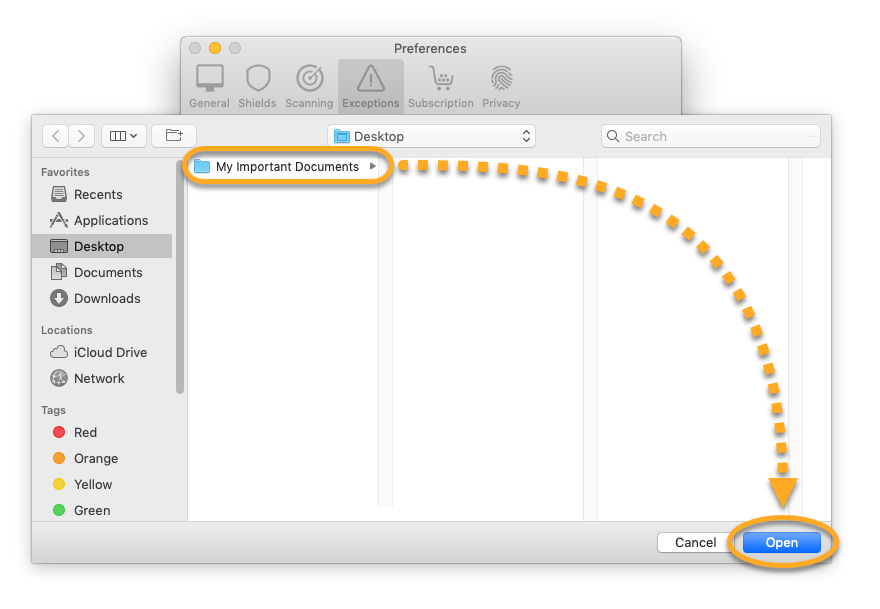
Task: Click the Network globe icon
Action: 59,378
